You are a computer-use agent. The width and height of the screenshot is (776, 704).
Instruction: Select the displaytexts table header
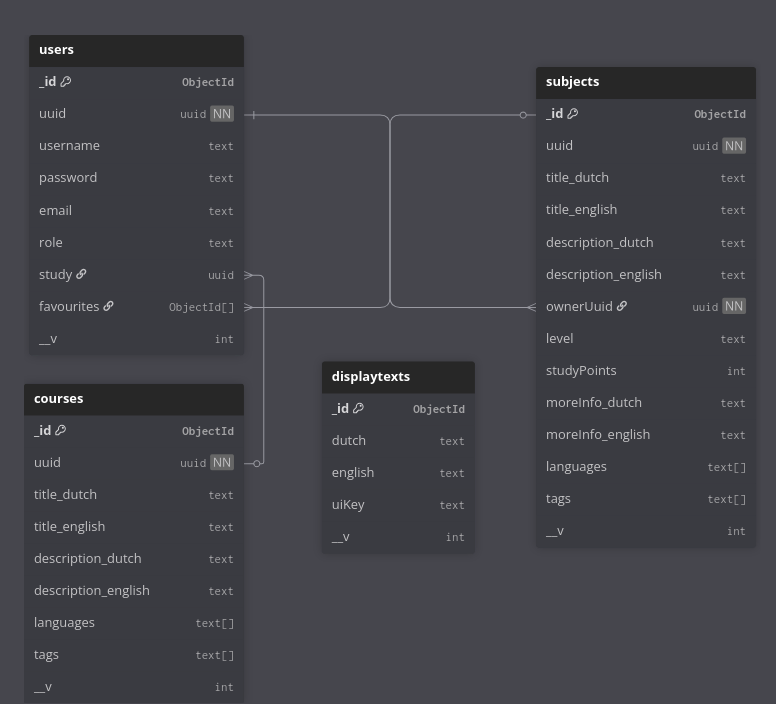click(398, 377)
